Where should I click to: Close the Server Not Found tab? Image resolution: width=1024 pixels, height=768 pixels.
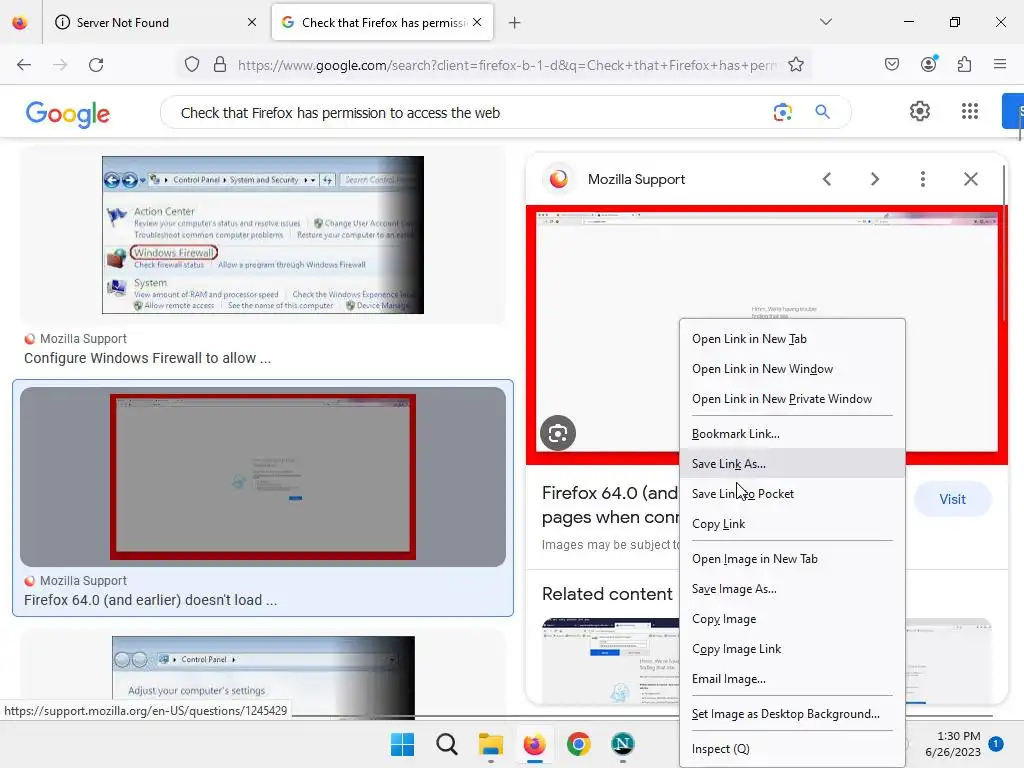252,22
